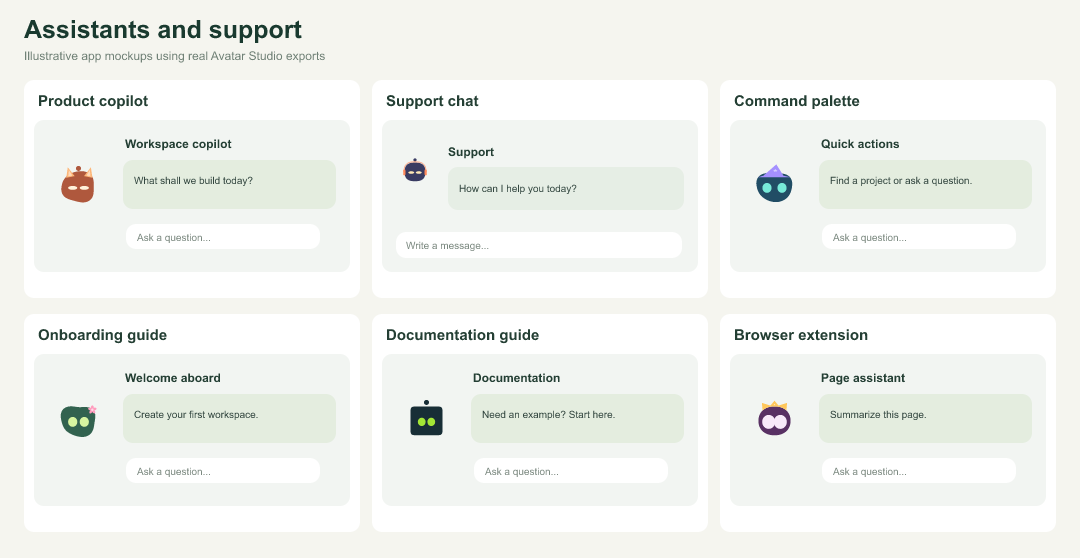Click the 'What shall we build today?' bubble
This screenshot has width=1080, height=558.
[229, 185]
